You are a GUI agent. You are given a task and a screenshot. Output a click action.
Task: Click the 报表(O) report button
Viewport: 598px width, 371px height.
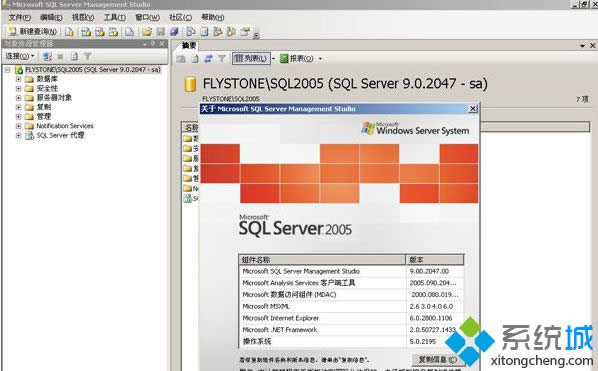(297, 59)
